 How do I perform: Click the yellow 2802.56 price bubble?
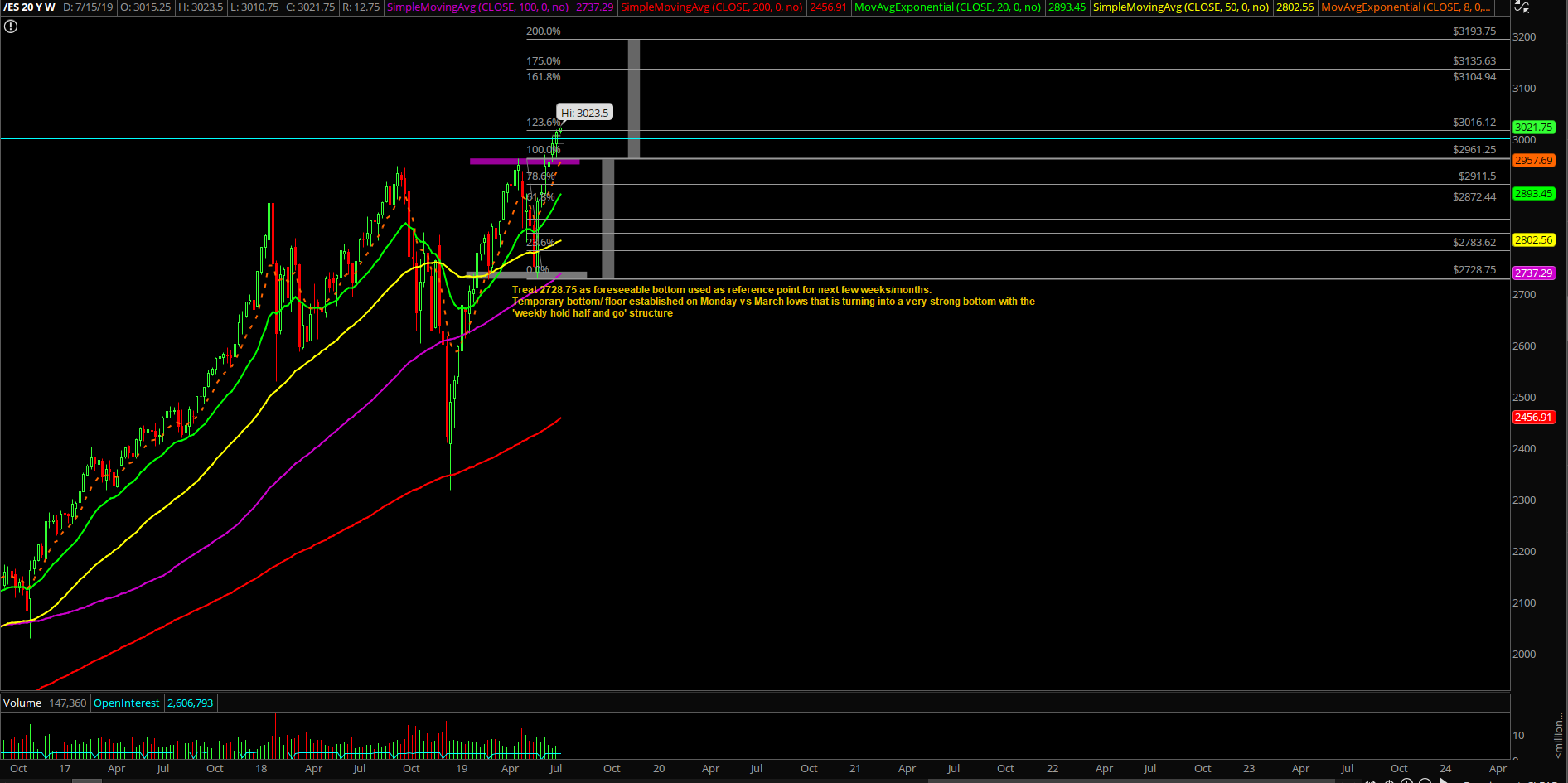1533,240
